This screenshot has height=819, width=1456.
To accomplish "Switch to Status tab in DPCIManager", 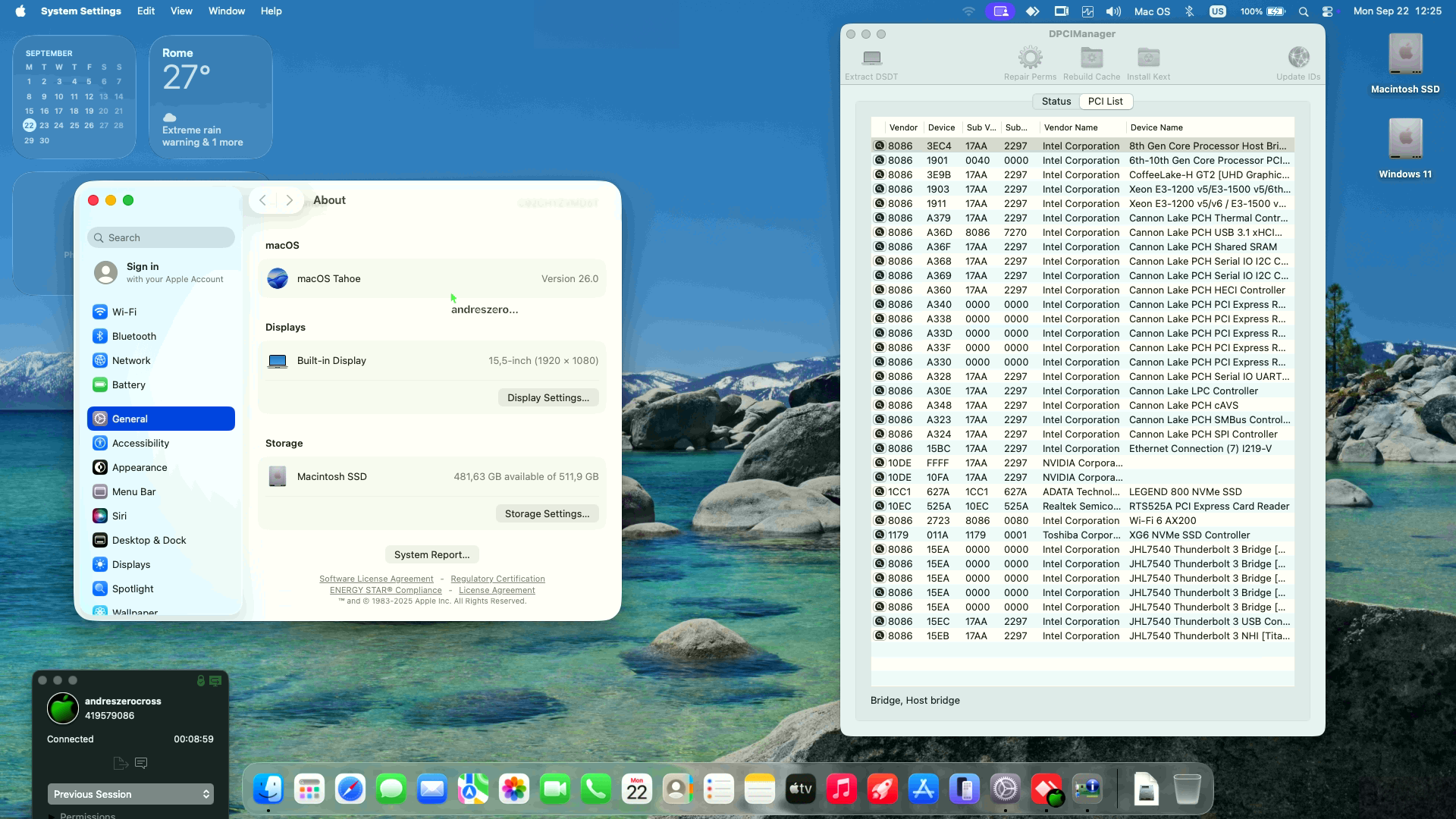I will [1056, 102].
